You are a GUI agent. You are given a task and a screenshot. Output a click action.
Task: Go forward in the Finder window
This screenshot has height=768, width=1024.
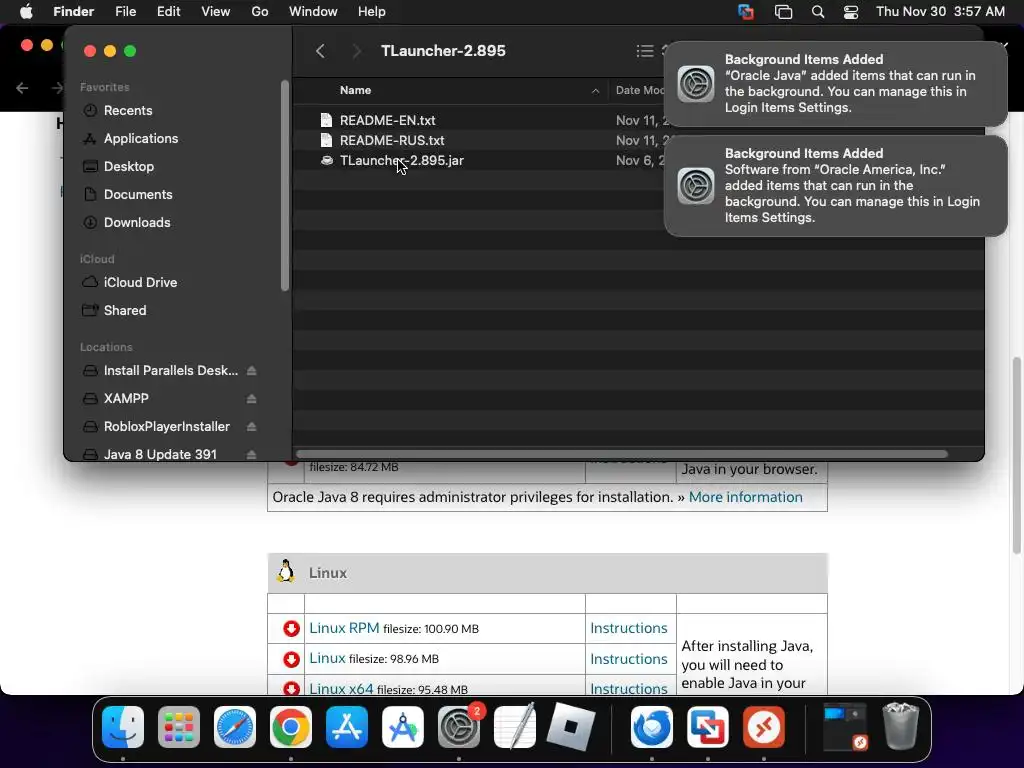pos(356,51)
